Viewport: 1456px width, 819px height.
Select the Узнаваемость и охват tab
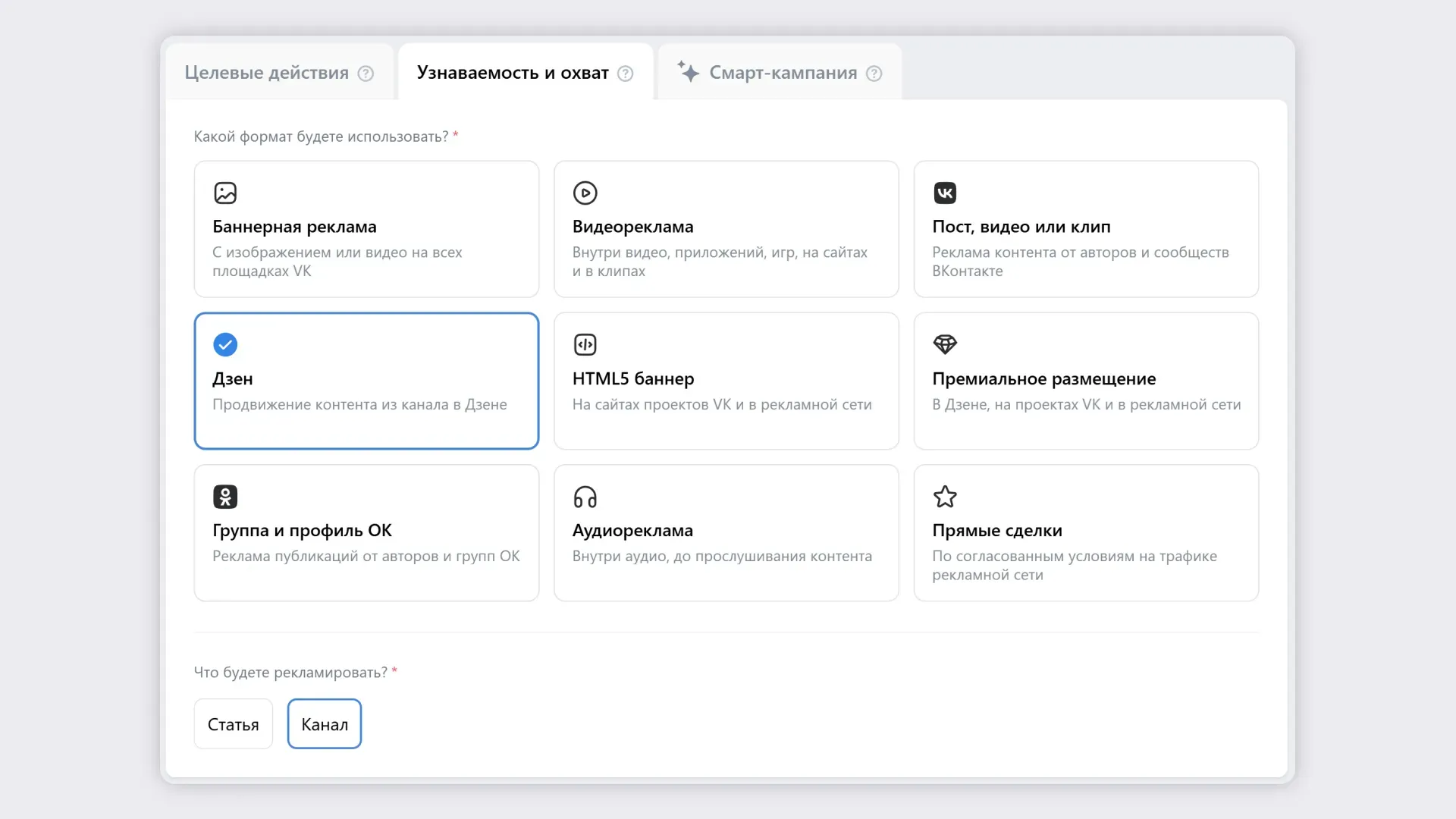pyautogui.click(x=525, y=72)
